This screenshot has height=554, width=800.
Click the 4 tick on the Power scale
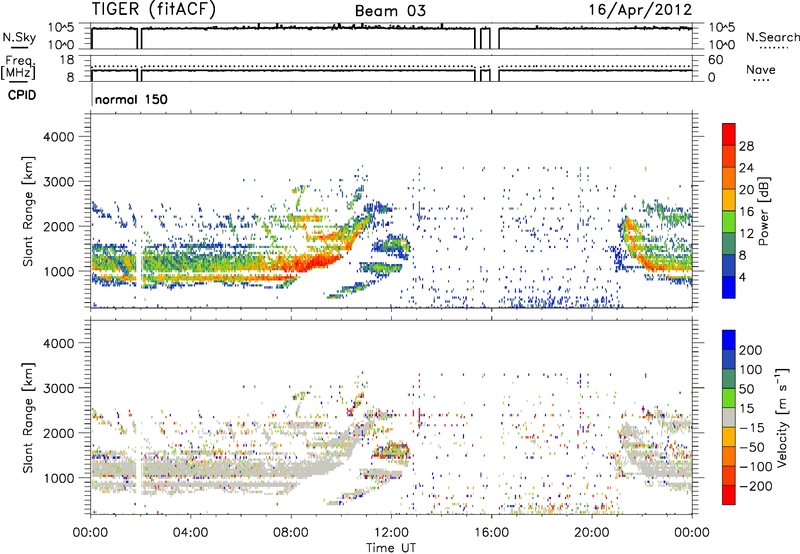pos(742,278)
